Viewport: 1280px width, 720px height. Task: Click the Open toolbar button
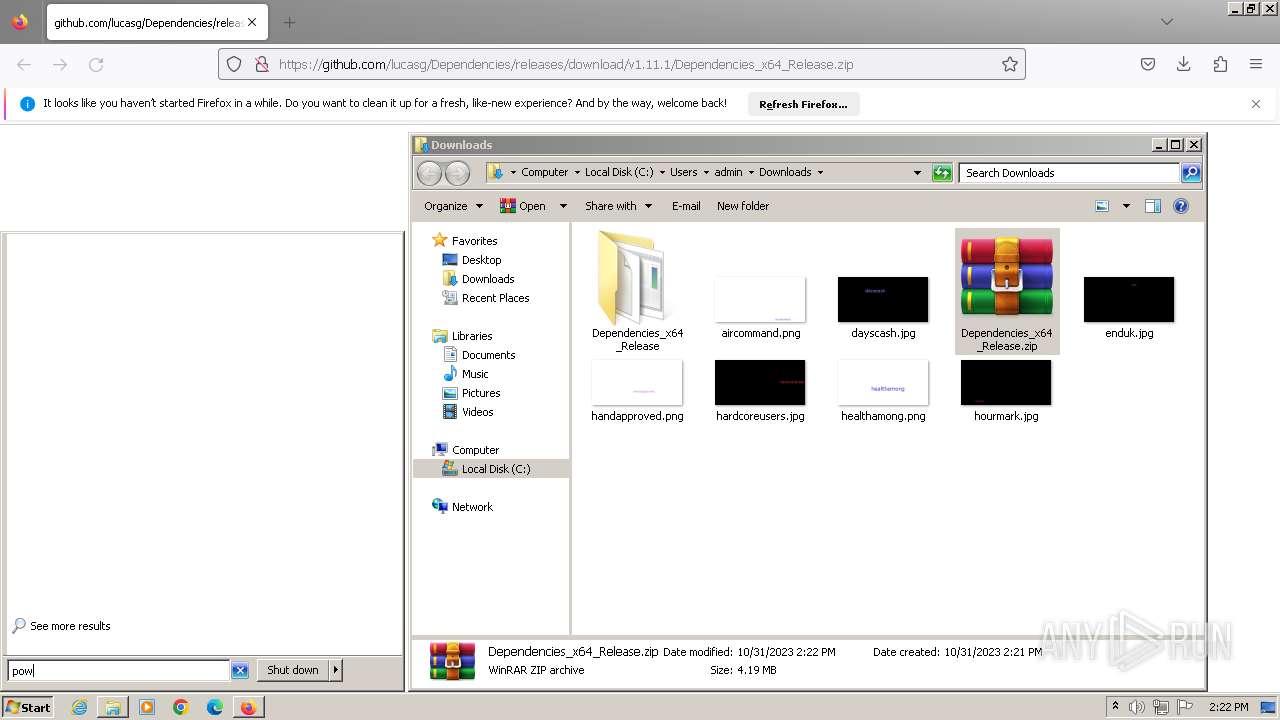click(x=524, y=206)
